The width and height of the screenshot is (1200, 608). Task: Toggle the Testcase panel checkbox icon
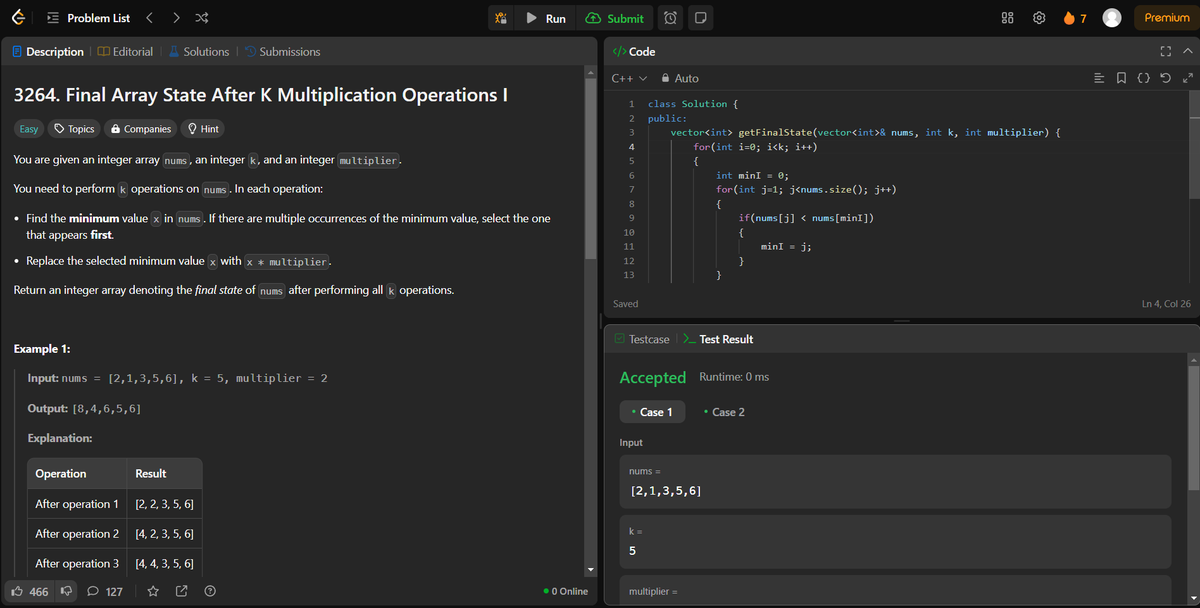621,339
